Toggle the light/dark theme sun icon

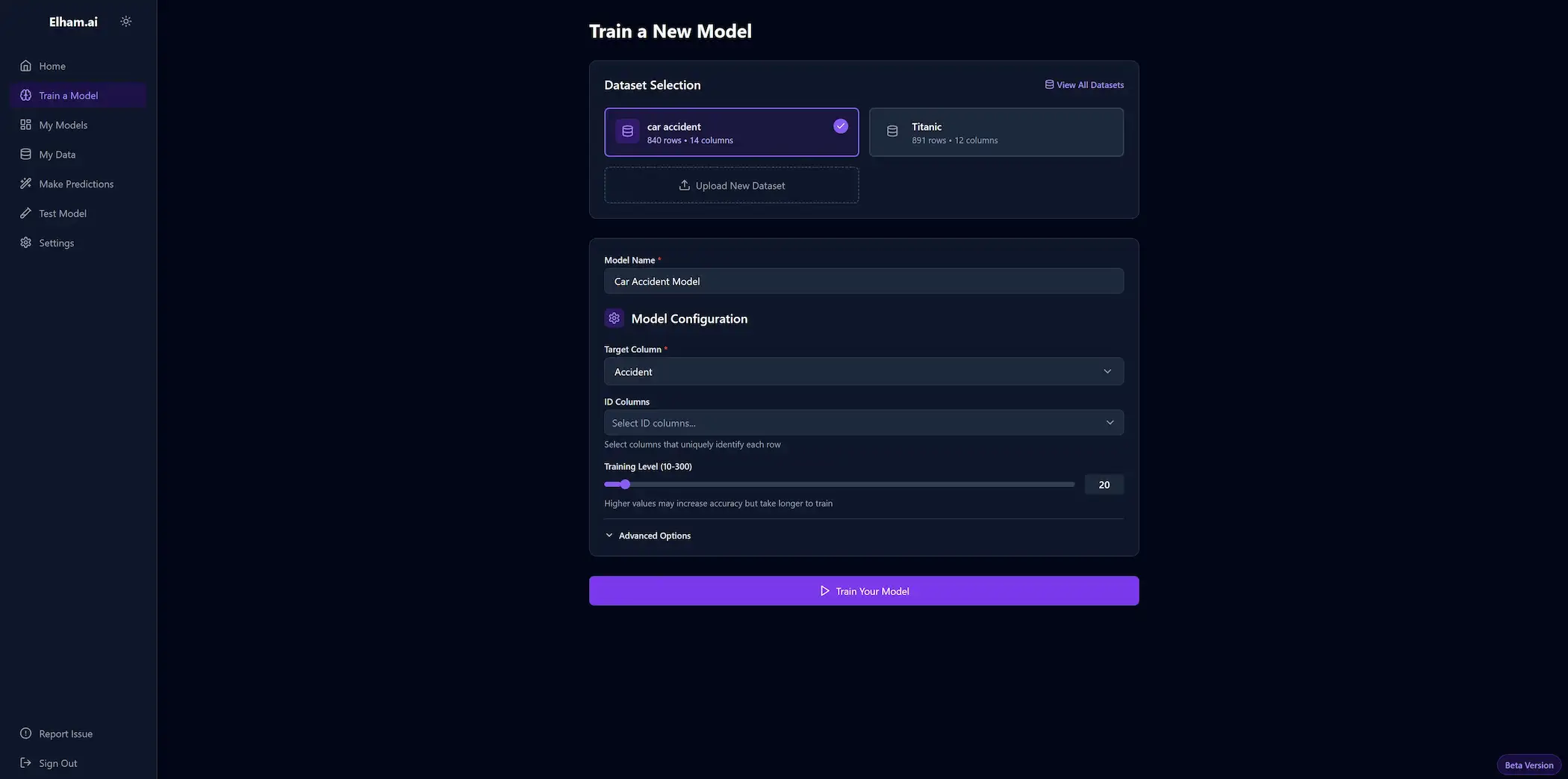(126, 22)
